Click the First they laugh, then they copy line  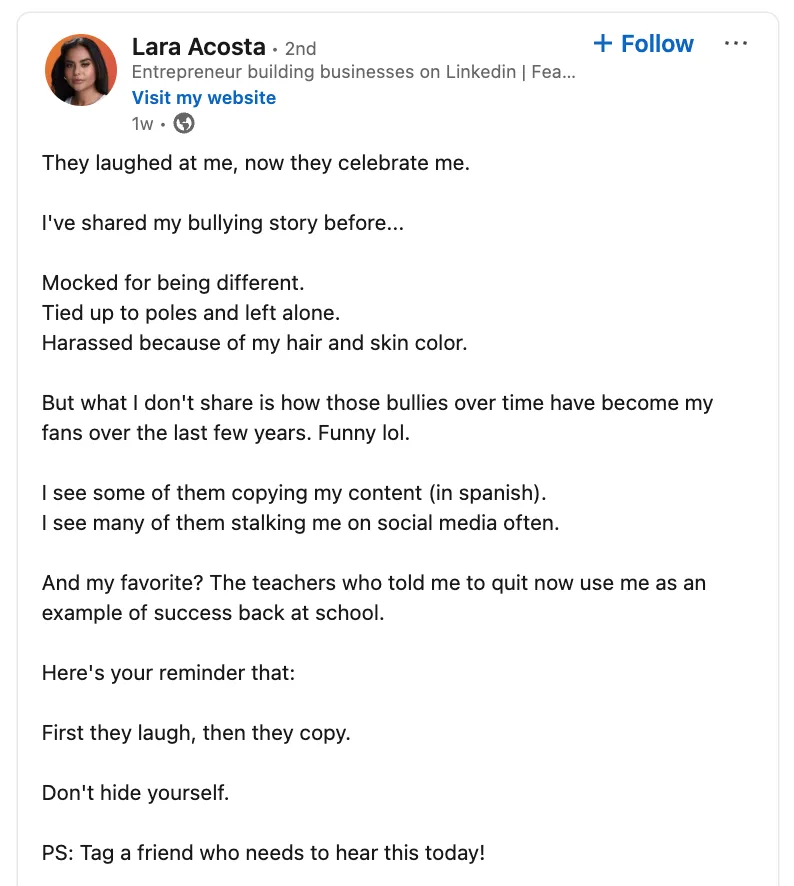point(196,733)
